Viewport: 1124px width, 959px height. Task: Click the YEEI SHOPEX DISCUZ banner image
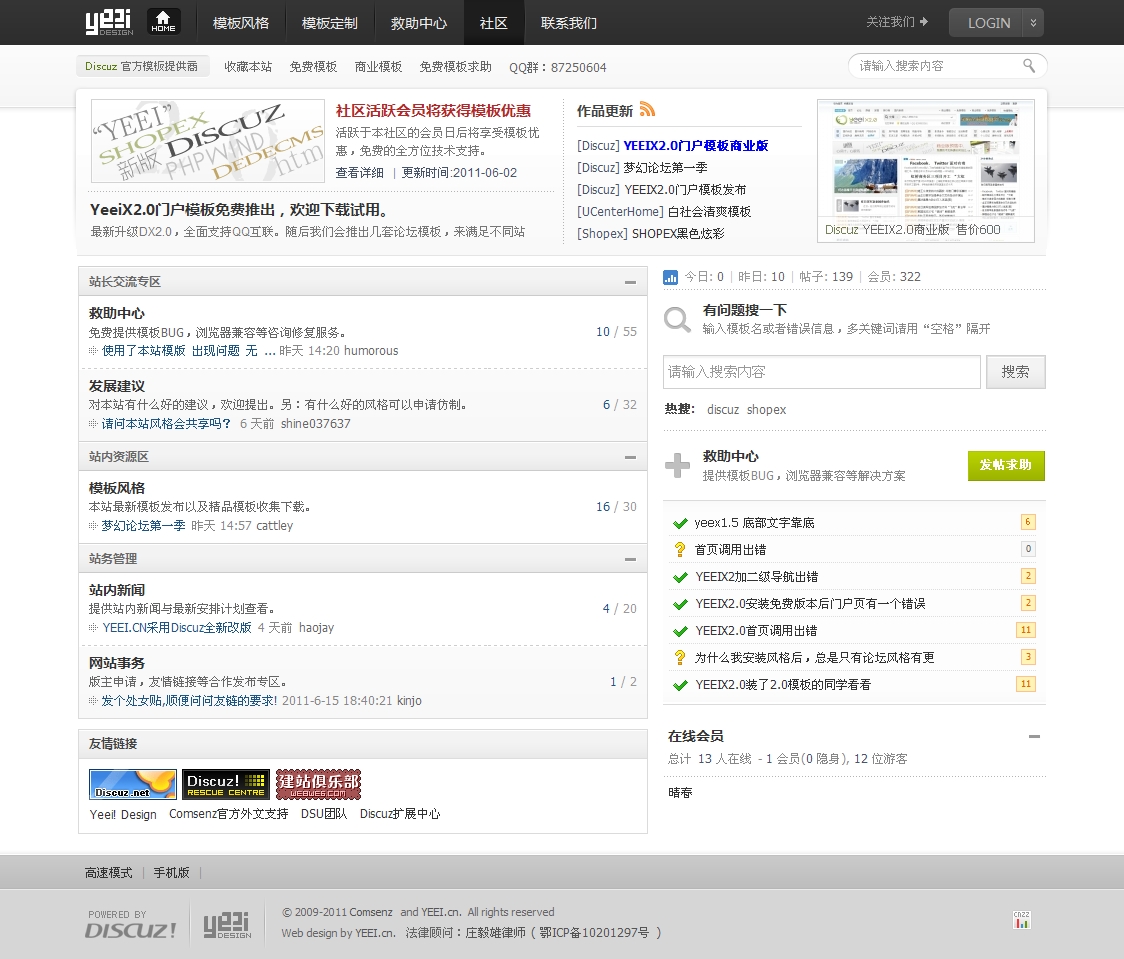pyautogui.click(x=208, y=140)
